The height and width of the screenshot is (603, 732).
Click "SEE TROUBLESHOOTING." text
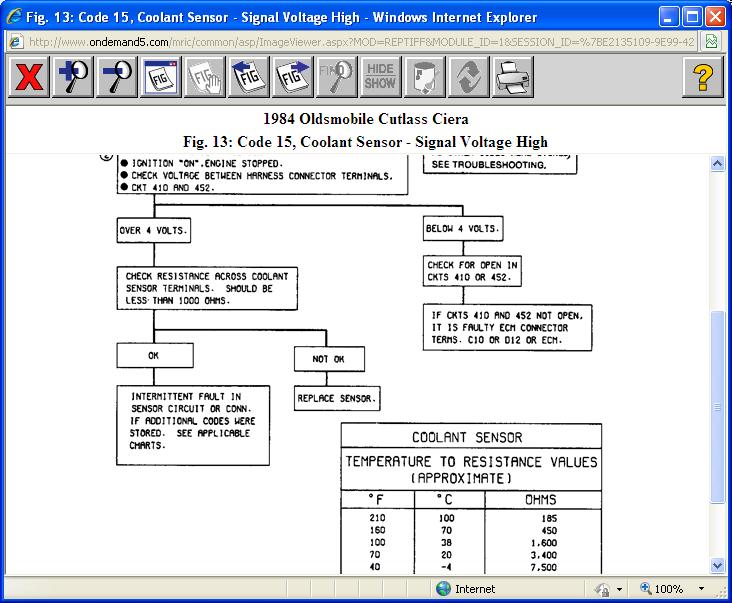click(489, 165)
